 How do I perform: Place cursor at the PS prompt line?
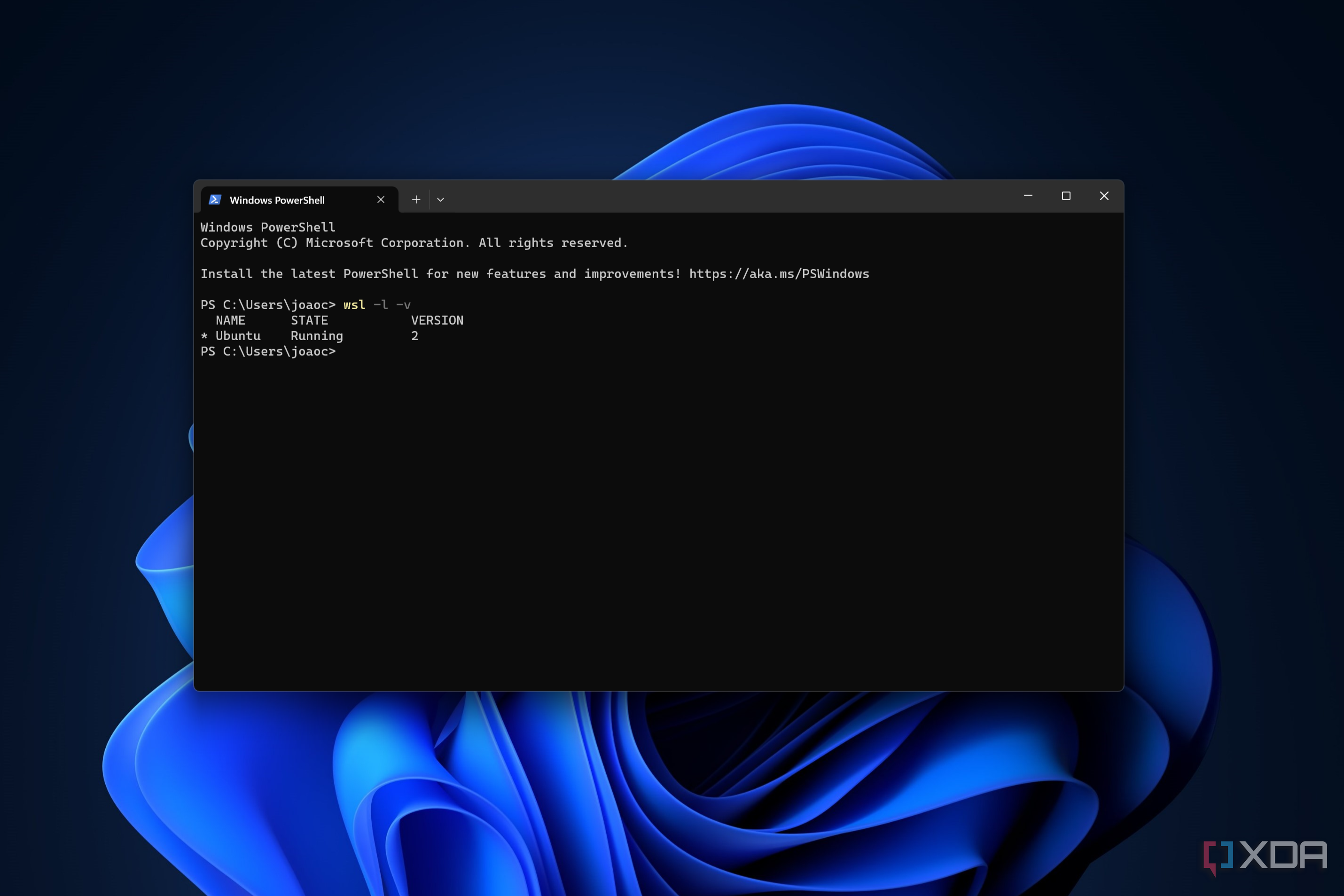[269, 351]
